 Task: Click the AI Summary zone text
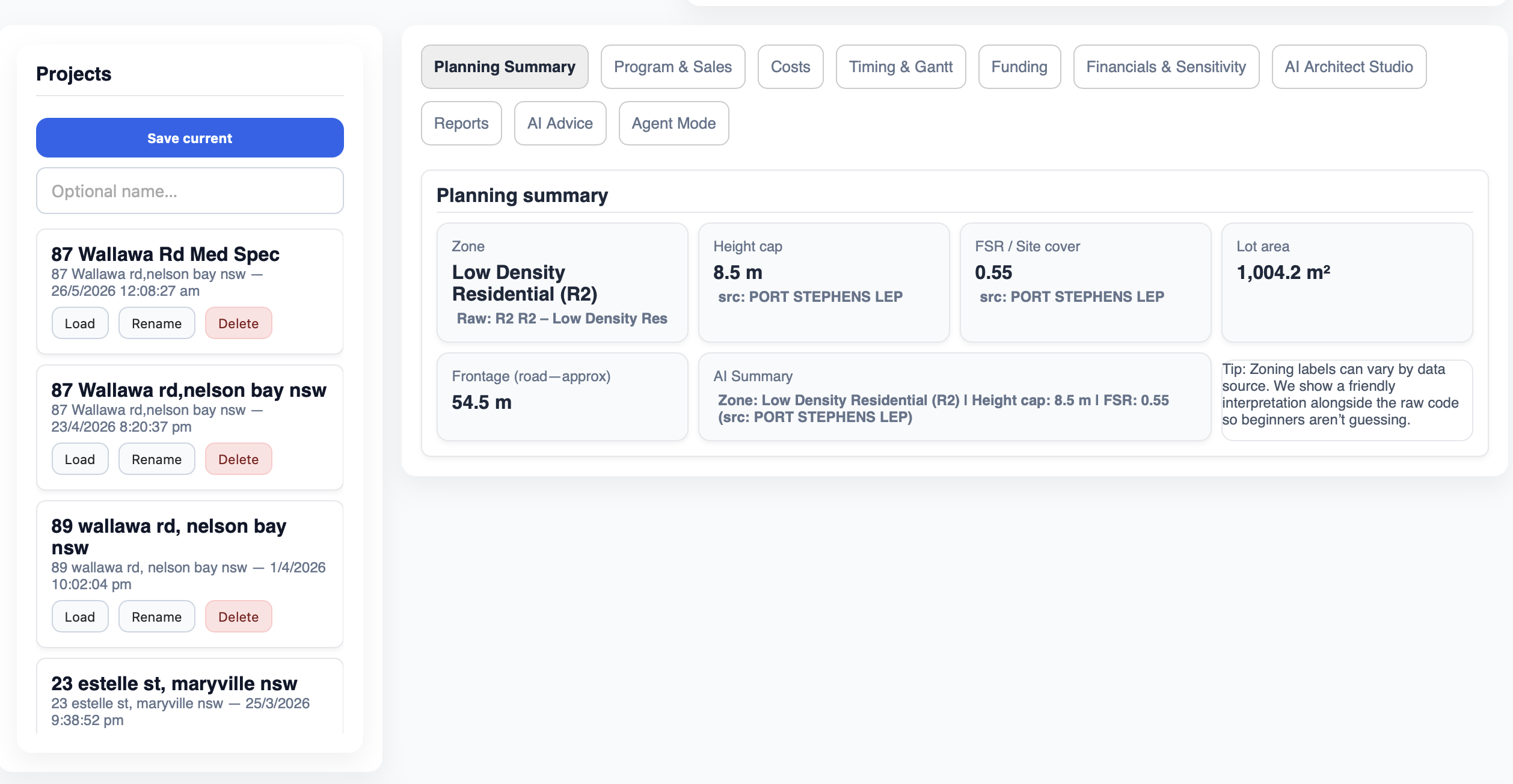click(x=944, y=409)
